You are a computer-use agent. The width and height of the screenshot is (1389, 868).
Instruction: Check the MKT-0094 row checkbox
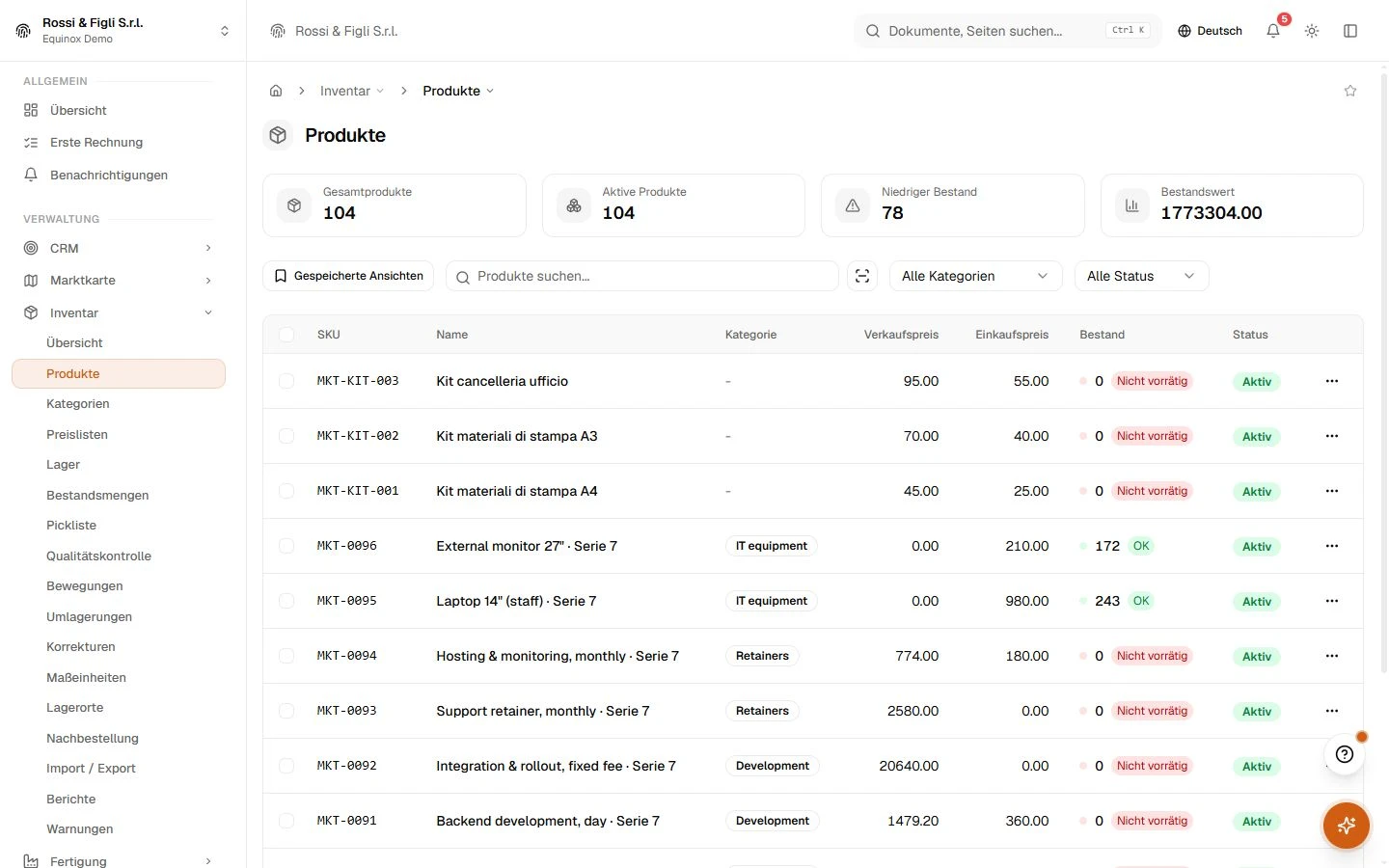286,656
